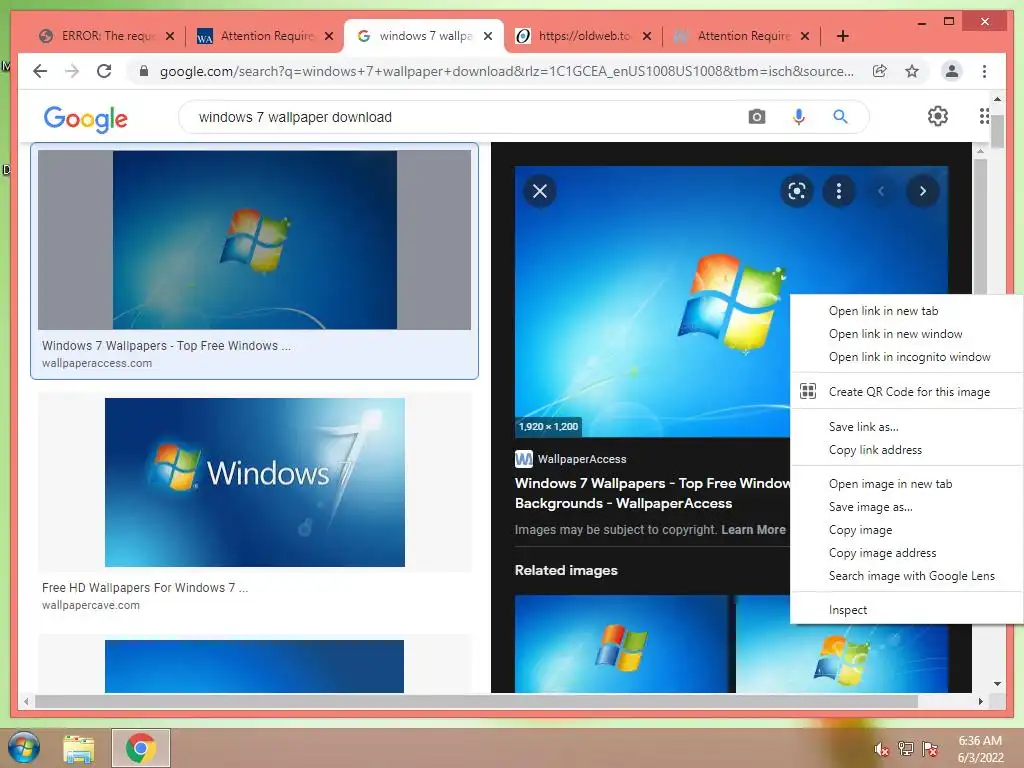
Task: Close the ERROR tab
Action: pyautogui.click(x=170, y=36)
